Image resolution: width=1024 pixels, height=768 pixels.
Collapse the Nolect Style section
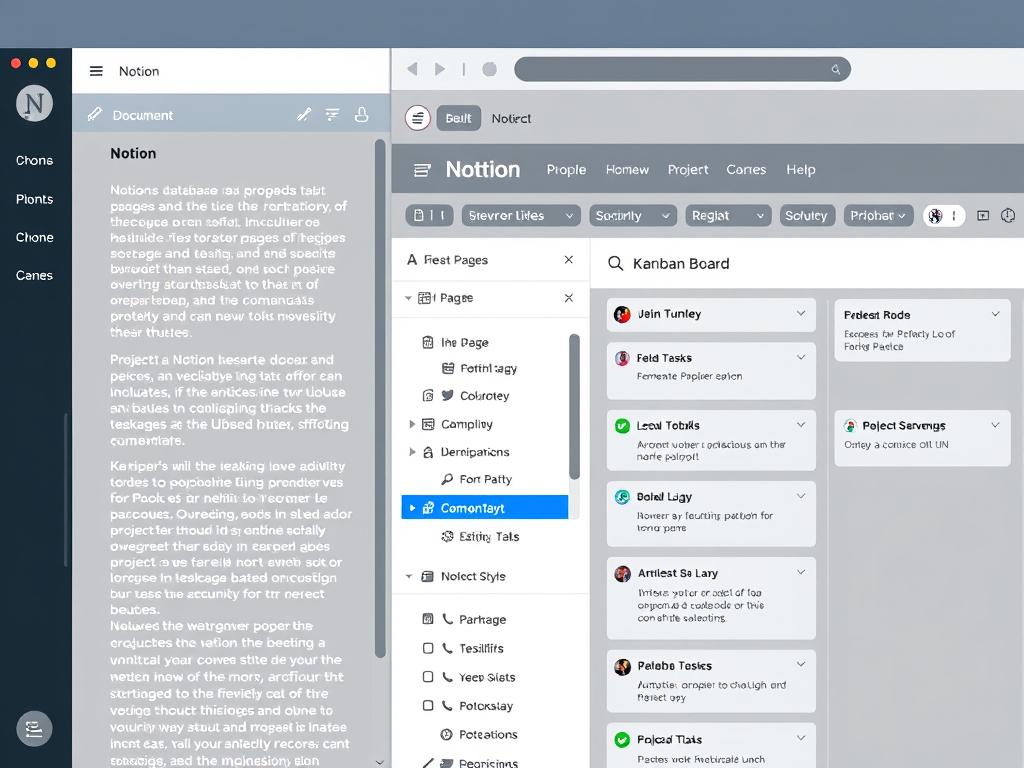[x=409, y=577]
